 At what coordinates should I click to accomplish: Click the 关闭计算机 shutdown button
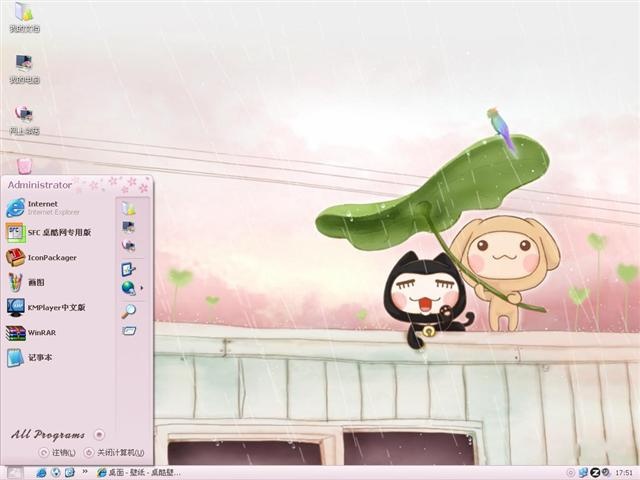click(x=114, y=453)
